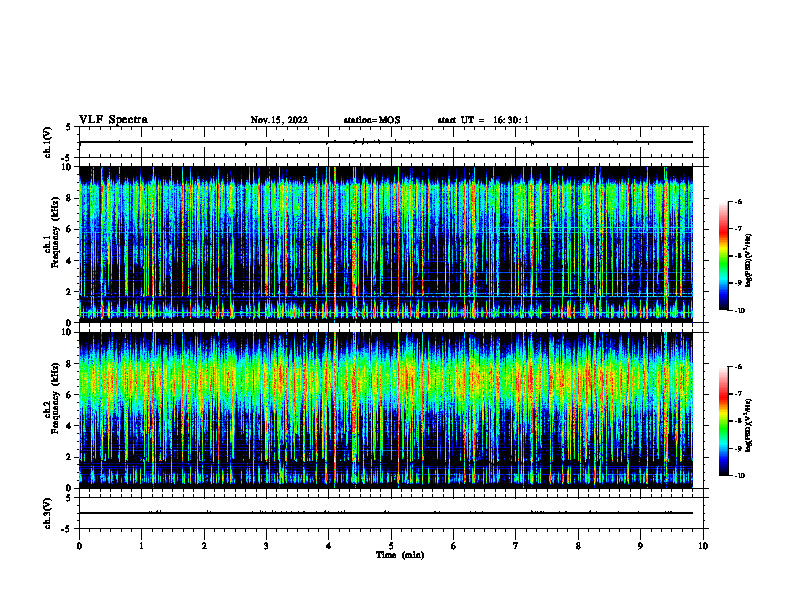
Task: Click the ch.1 colorbar log(PSD) label
Action: (748, 260)
